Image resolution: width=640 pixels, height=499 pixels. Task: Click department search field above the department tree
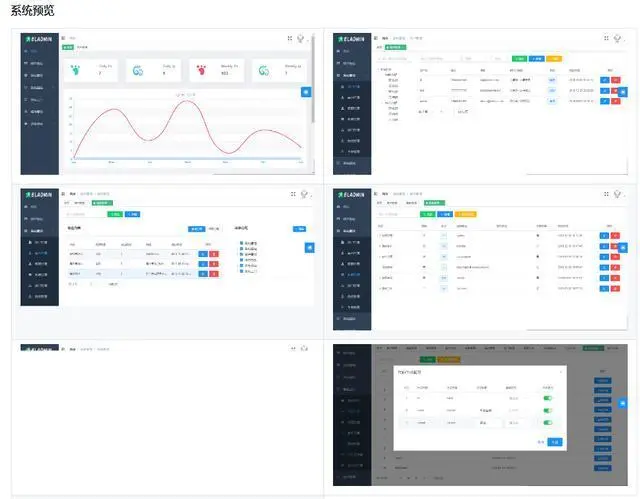click(394, 59)
